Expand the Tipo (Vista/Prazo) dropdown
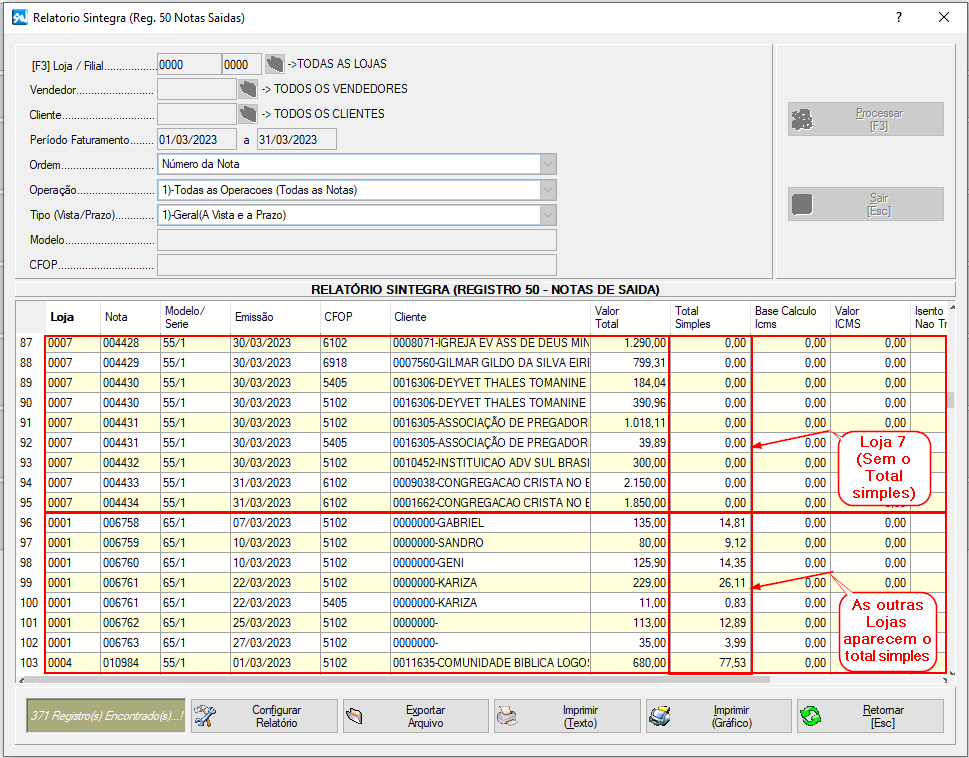 548,215
